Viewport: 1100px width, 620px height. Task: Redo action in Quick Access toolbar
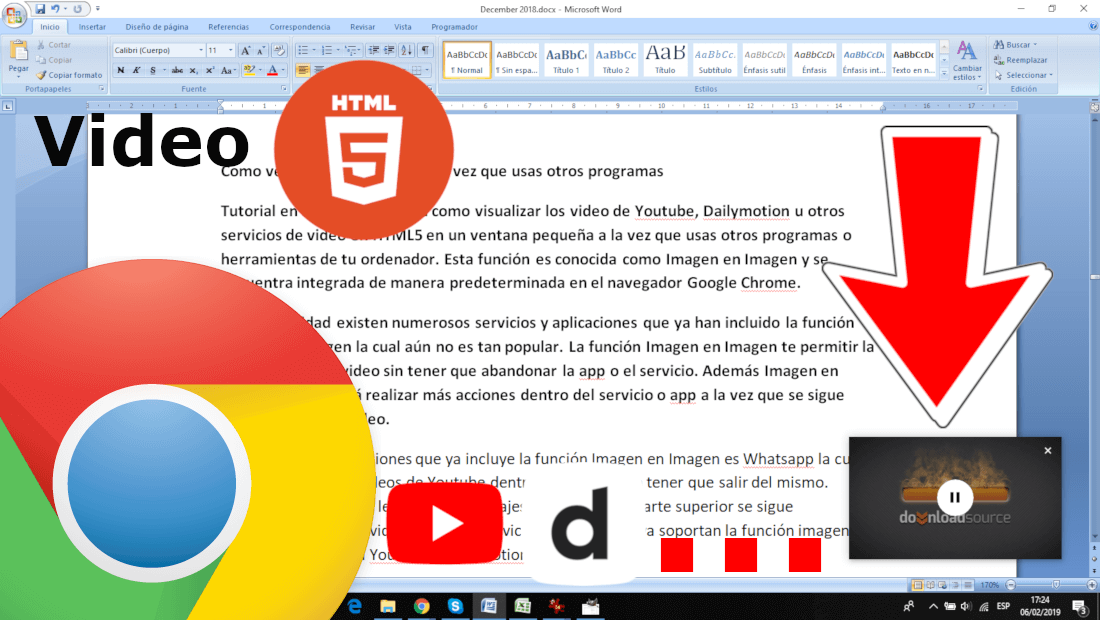tap(77, 9)
